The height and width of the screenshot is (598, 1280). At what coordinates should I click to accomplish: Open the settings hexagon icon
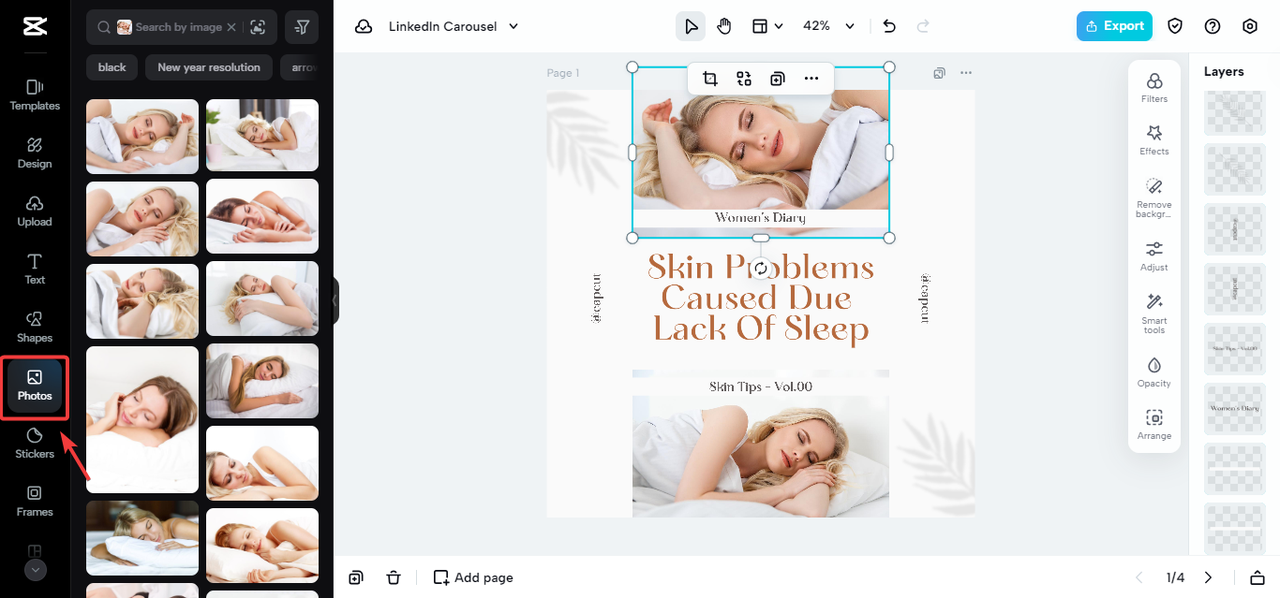tap(1250, 26)
